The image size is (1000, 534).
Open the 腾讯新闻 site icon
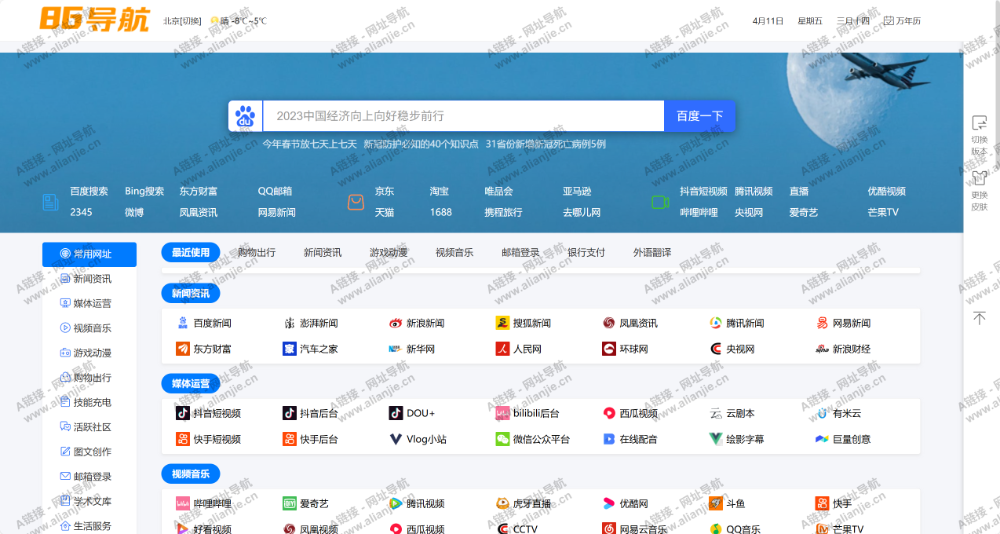click(716, 323)
